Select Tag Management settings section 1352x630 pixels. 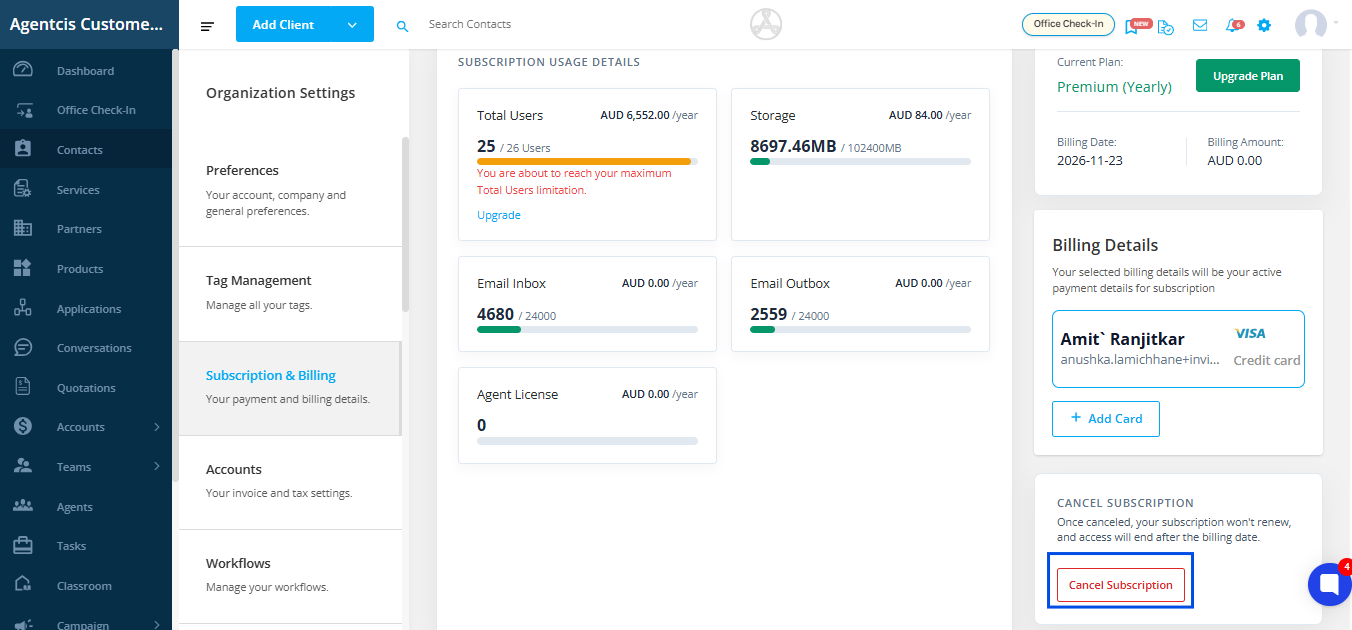290,294
